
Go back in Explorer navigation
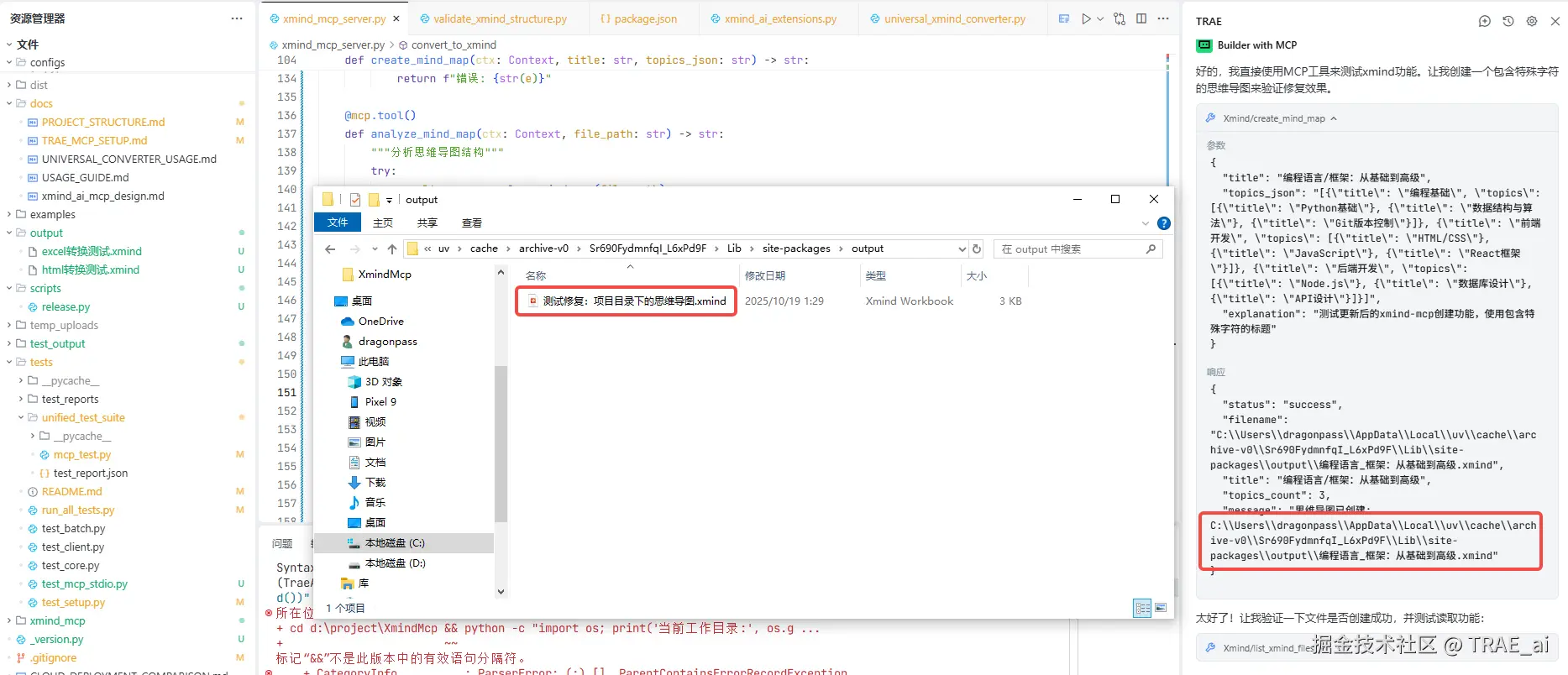tap(330, 249)
